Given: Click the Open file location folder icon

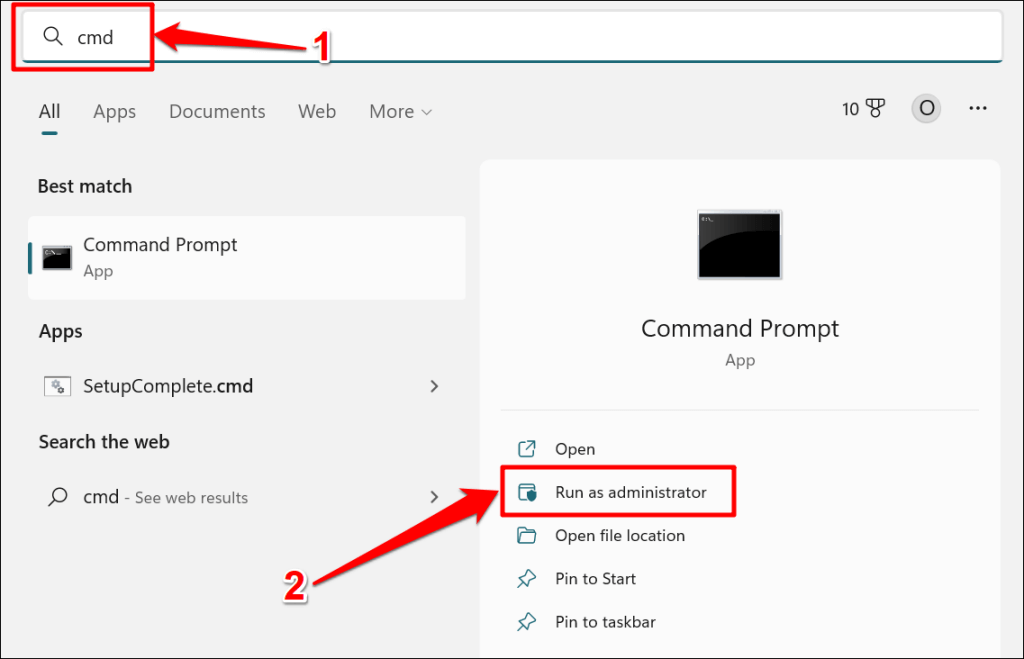Looking at the screenshot, I should (x=527, y=536).
